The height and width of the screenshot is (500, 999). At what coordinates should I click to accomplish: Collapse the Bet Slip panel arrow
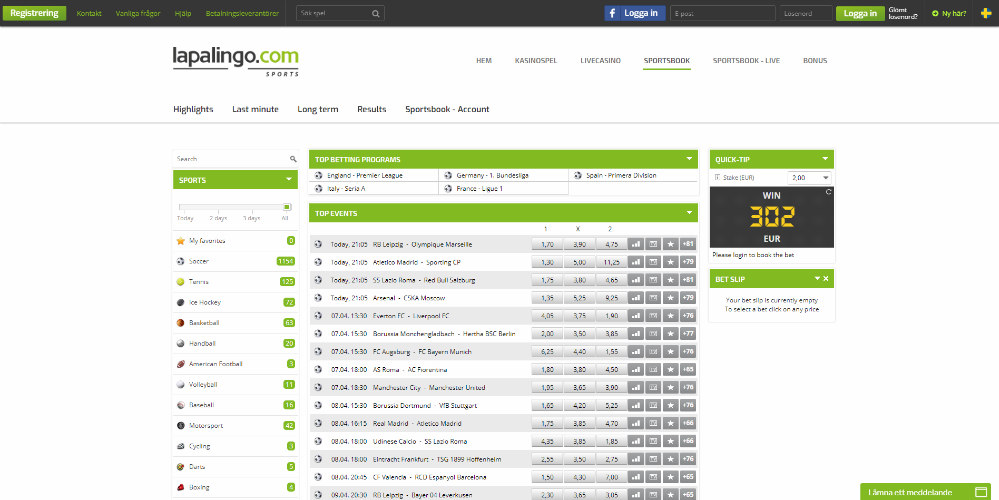point(817,278)
